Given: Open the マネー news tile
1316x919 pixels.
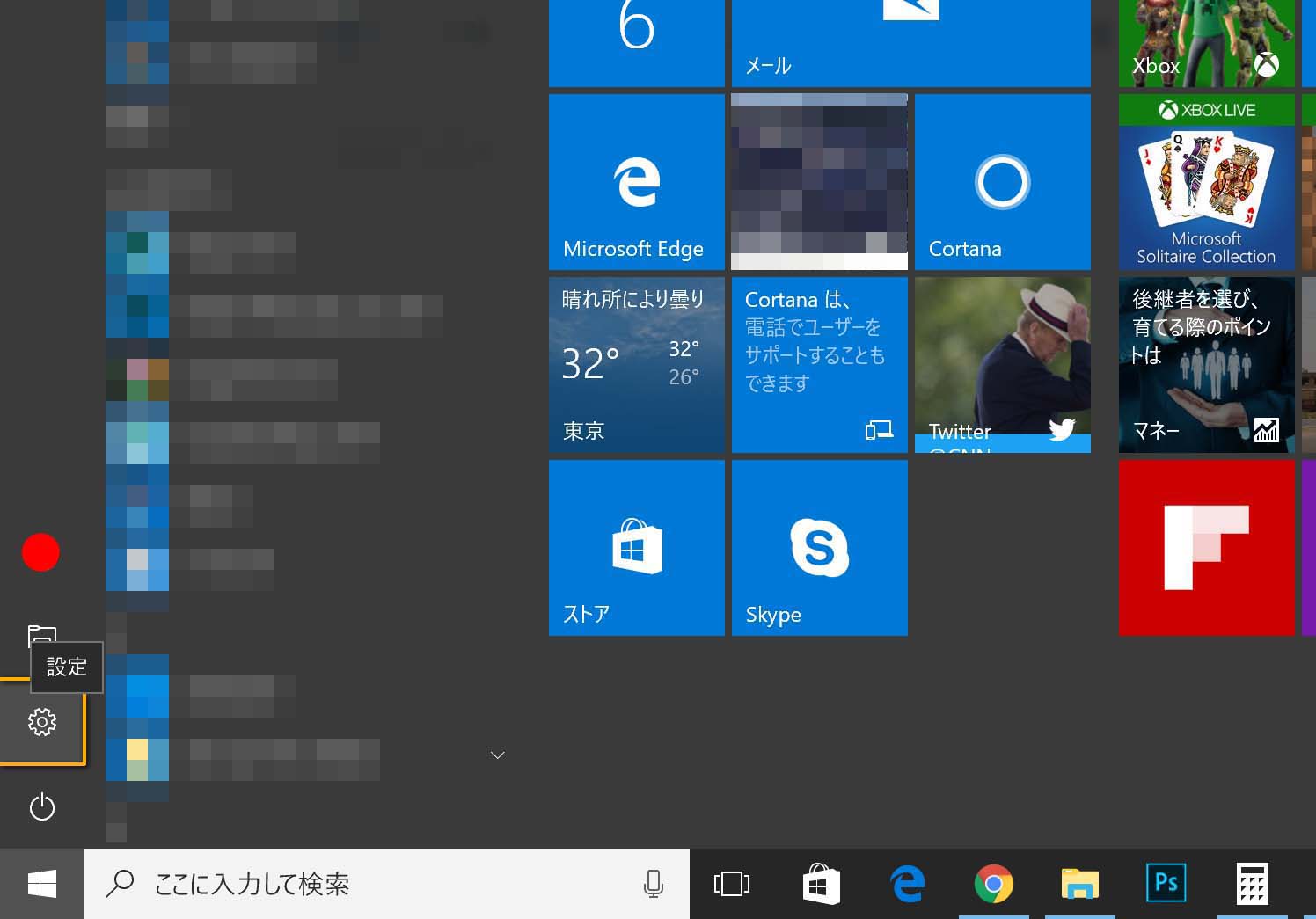Looking at the screenshot, I should tap(1207, 365).
